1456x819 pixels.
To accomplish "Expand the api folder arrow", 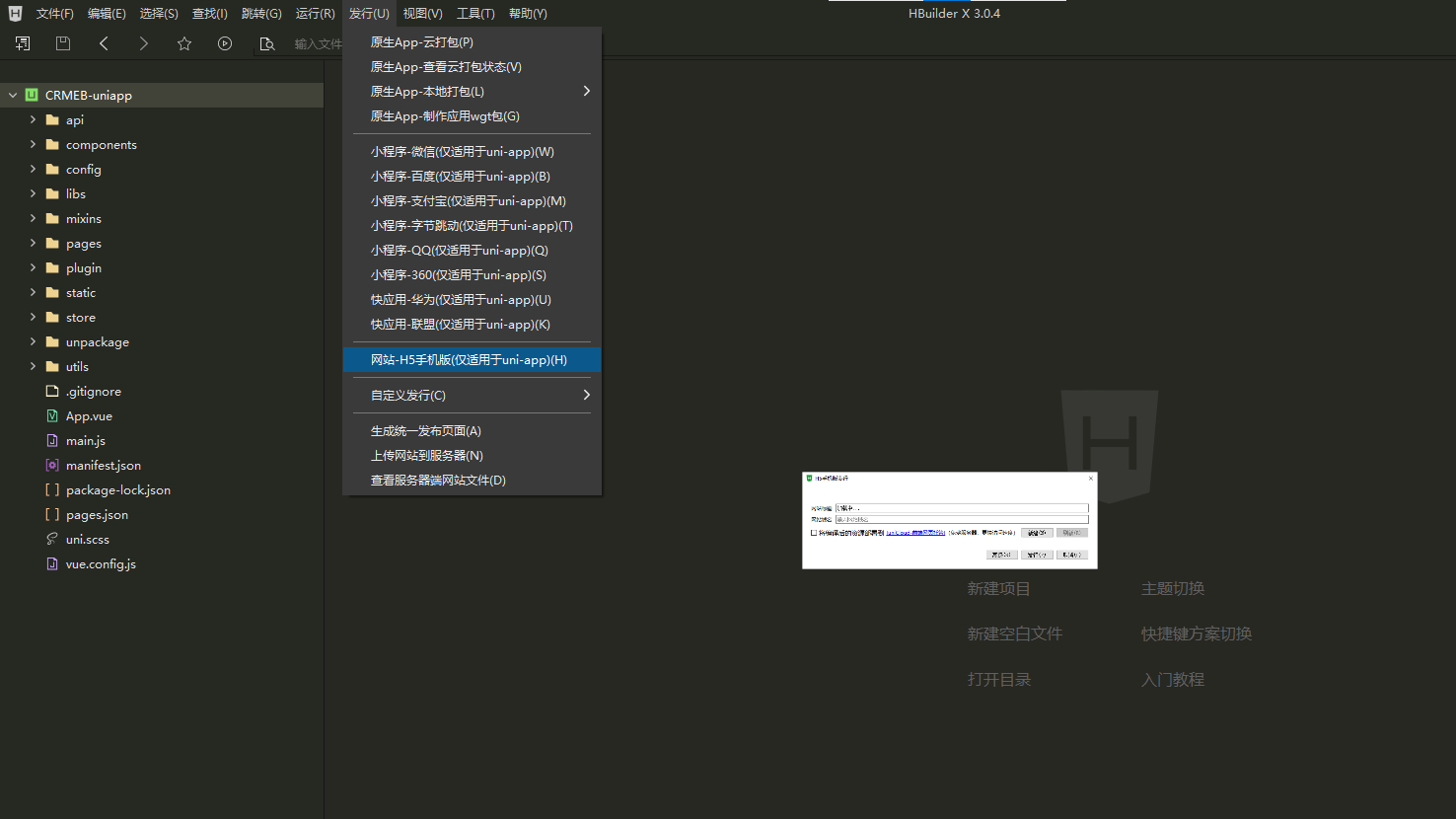I will (33, 119).
